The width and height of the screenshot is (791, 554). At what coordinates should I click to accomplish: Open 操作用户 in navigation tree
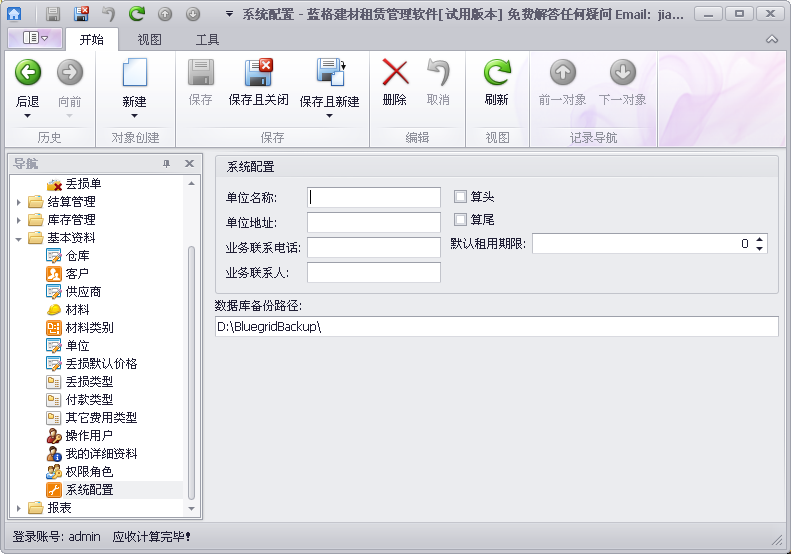[x=89, y=435]
